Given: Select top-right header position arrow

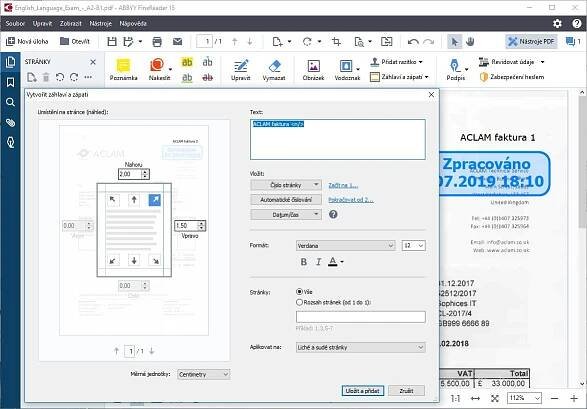Looking at the screenshot, I should [155, 200].
